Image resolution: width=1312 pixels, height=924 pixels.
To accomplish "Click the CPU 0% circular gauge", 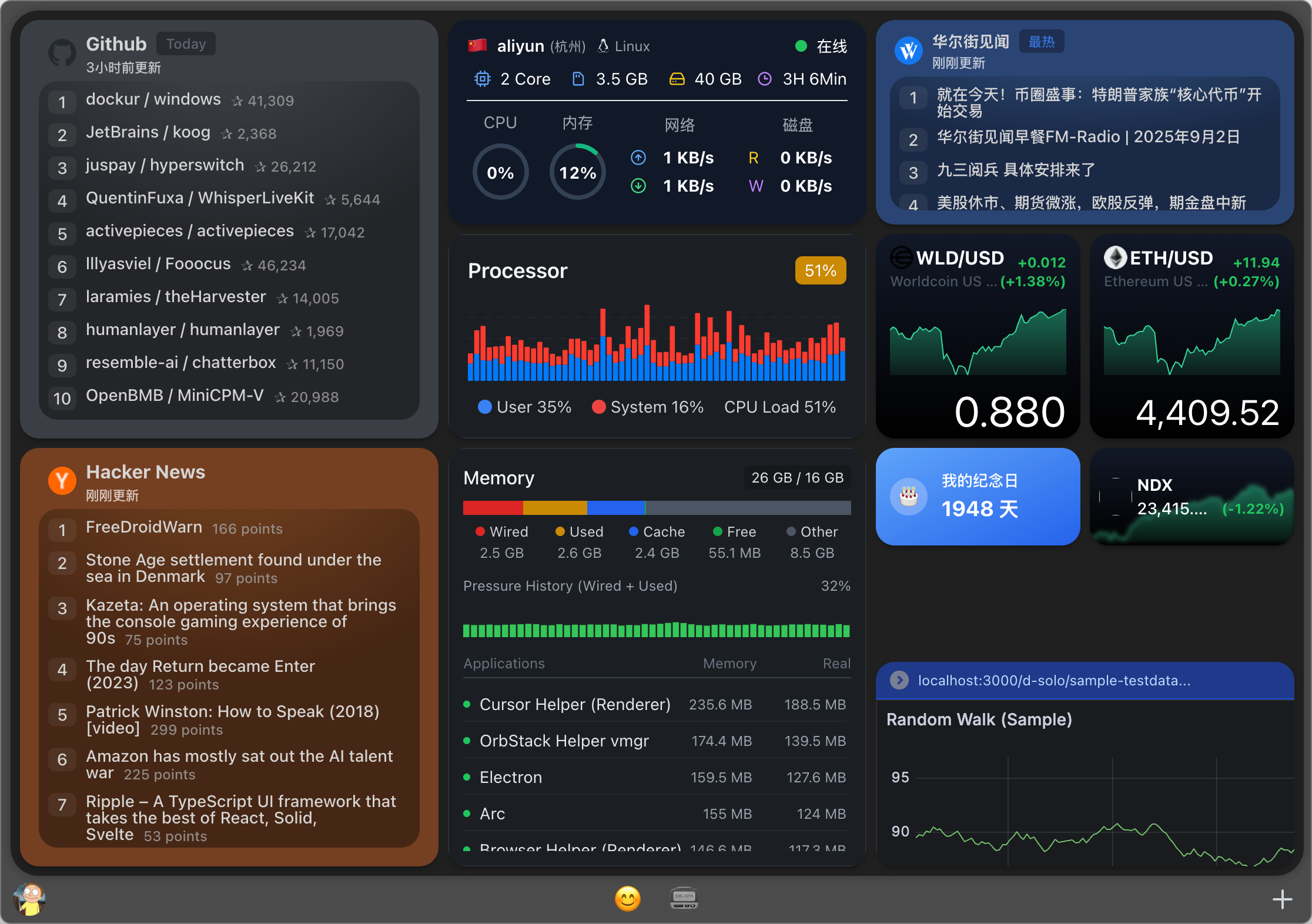I will (x=500, y=172).
